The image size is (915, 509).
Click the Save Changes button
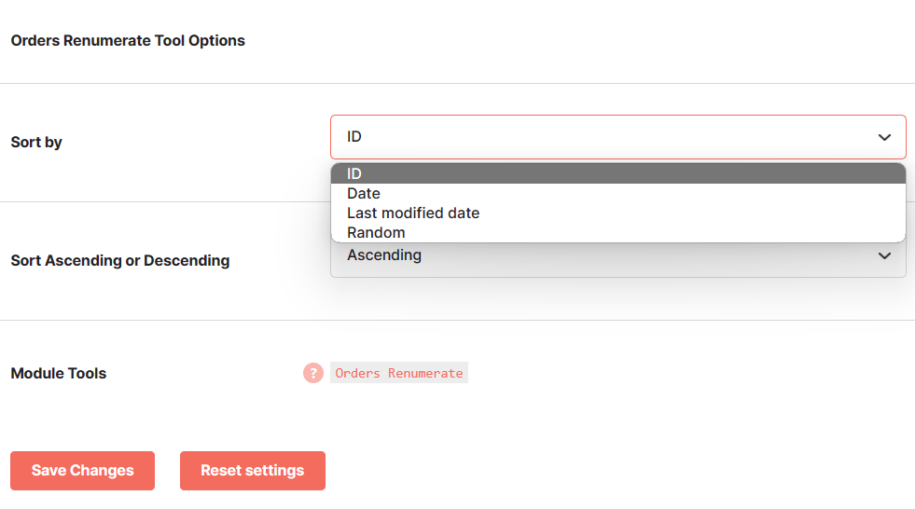tap(82, 470)
